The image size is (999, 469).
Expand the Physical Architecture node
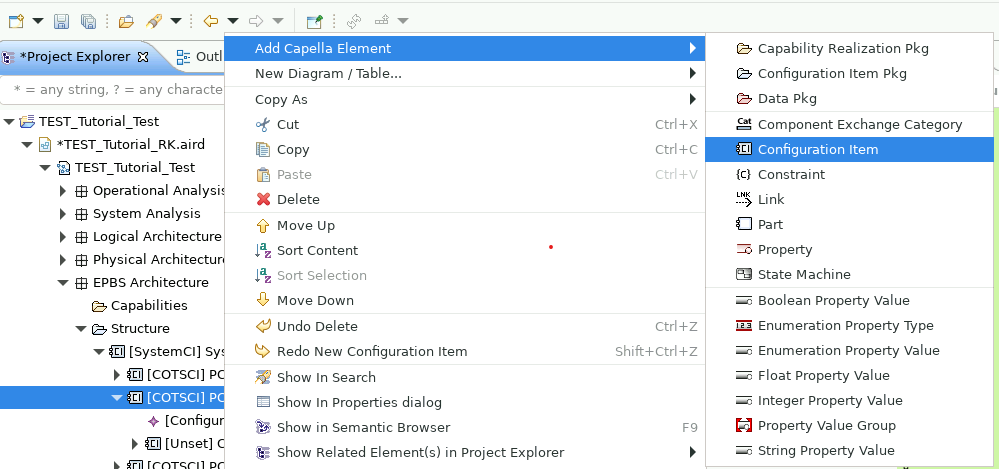(x=62, y=259)
